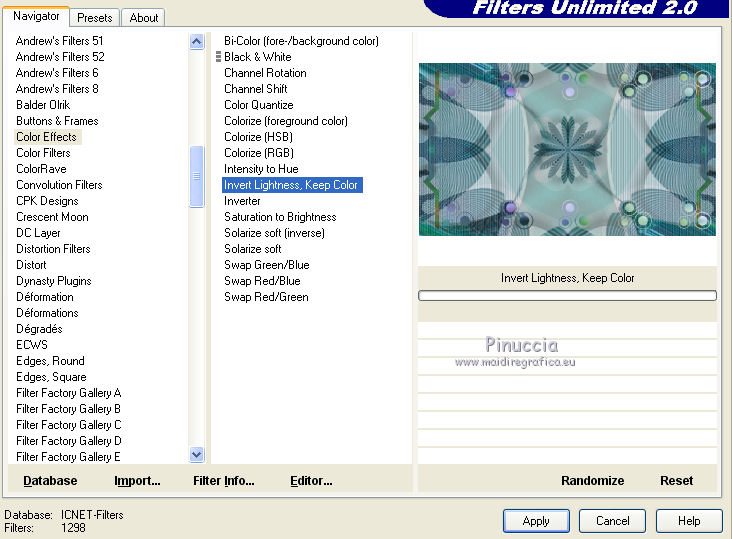Select Filter Factory Gallery C

(x=69, y=425)
